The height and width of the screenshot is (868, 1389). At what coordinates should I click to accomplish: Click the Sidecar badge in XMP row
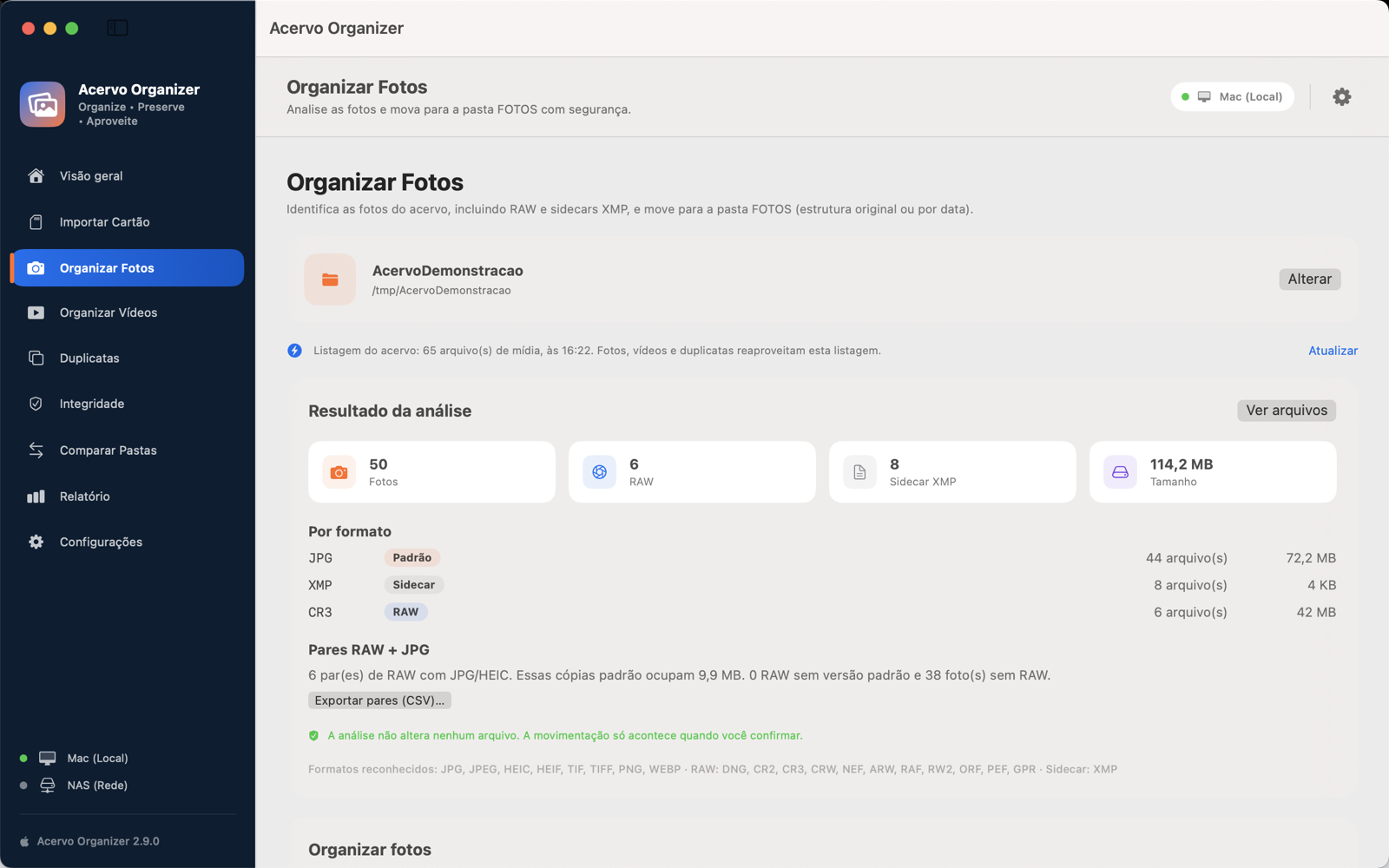pyautogui.click(x=413, y=585)
